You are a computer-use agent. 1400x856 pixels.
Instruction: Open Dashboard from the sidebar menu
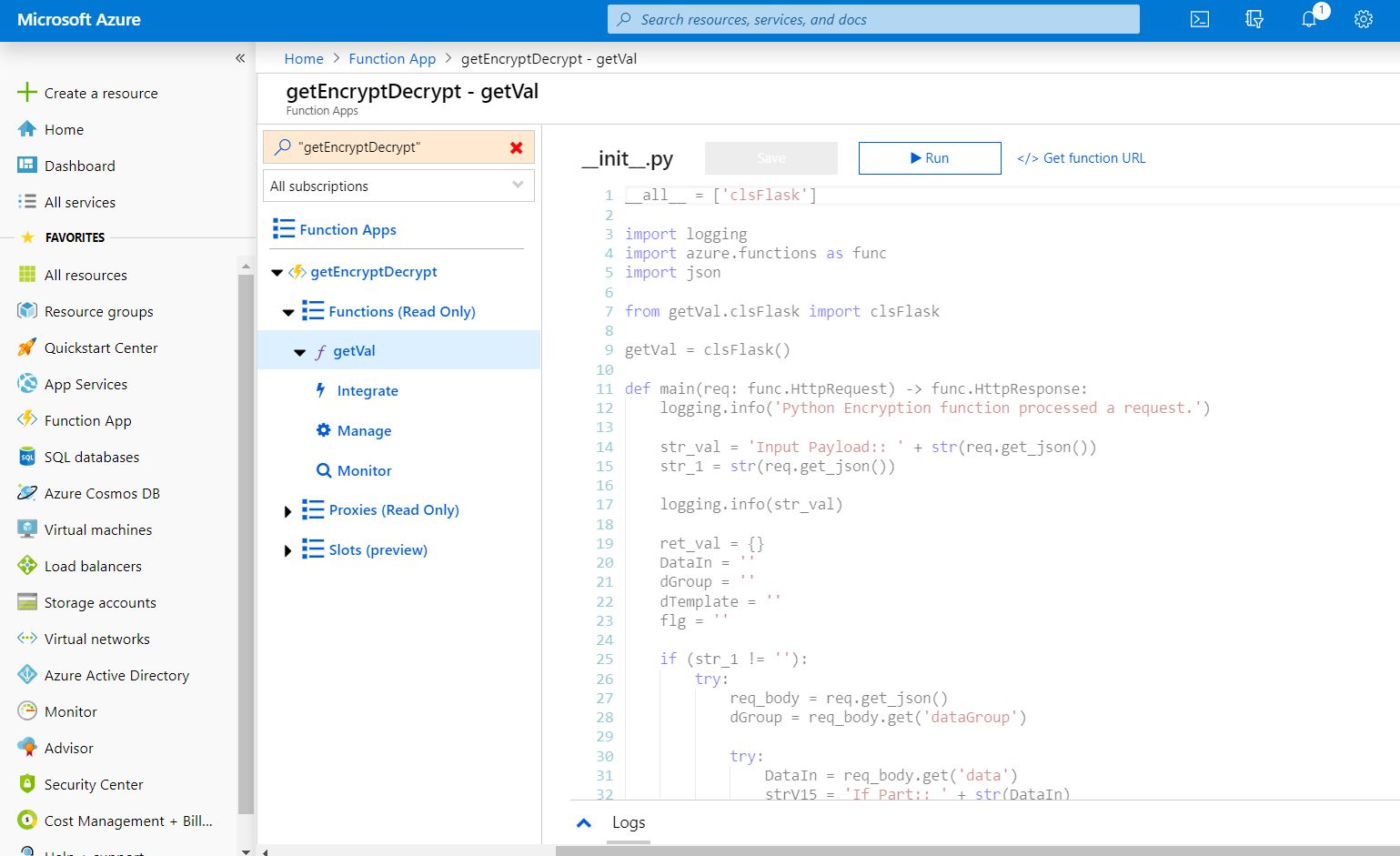coord(80,166)
